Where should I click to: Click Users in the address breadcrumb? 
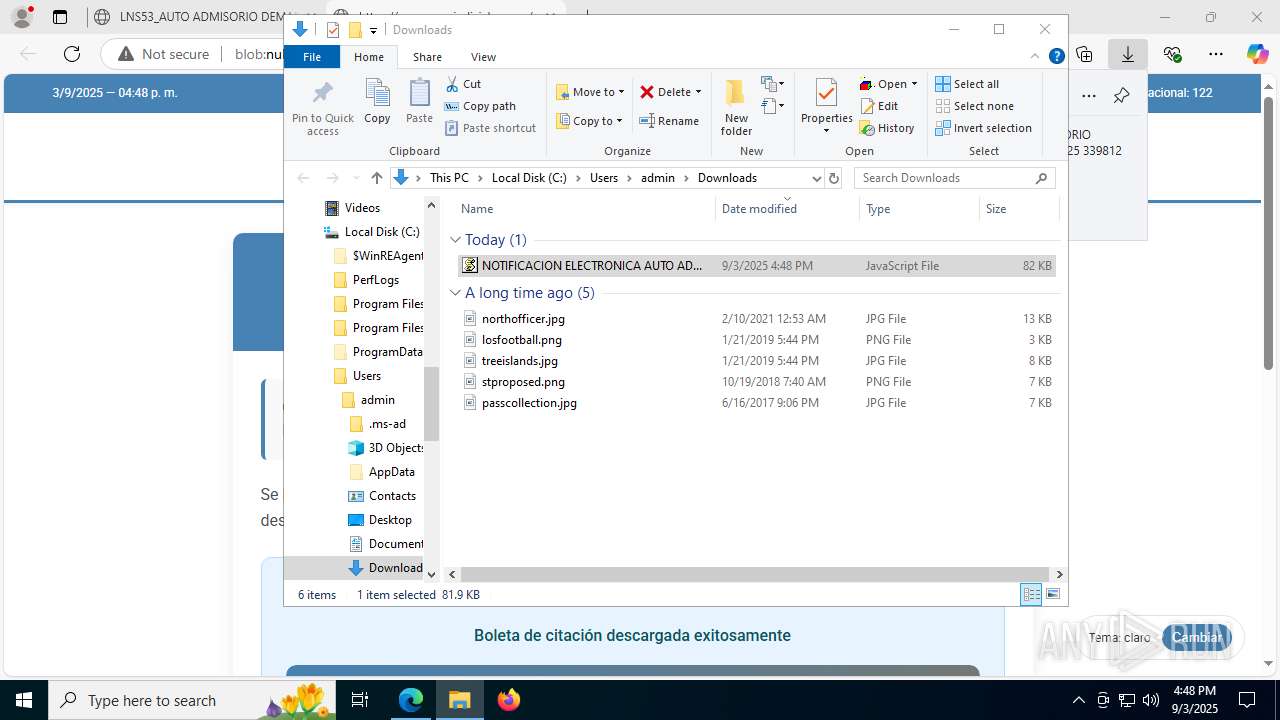(604, 178)
